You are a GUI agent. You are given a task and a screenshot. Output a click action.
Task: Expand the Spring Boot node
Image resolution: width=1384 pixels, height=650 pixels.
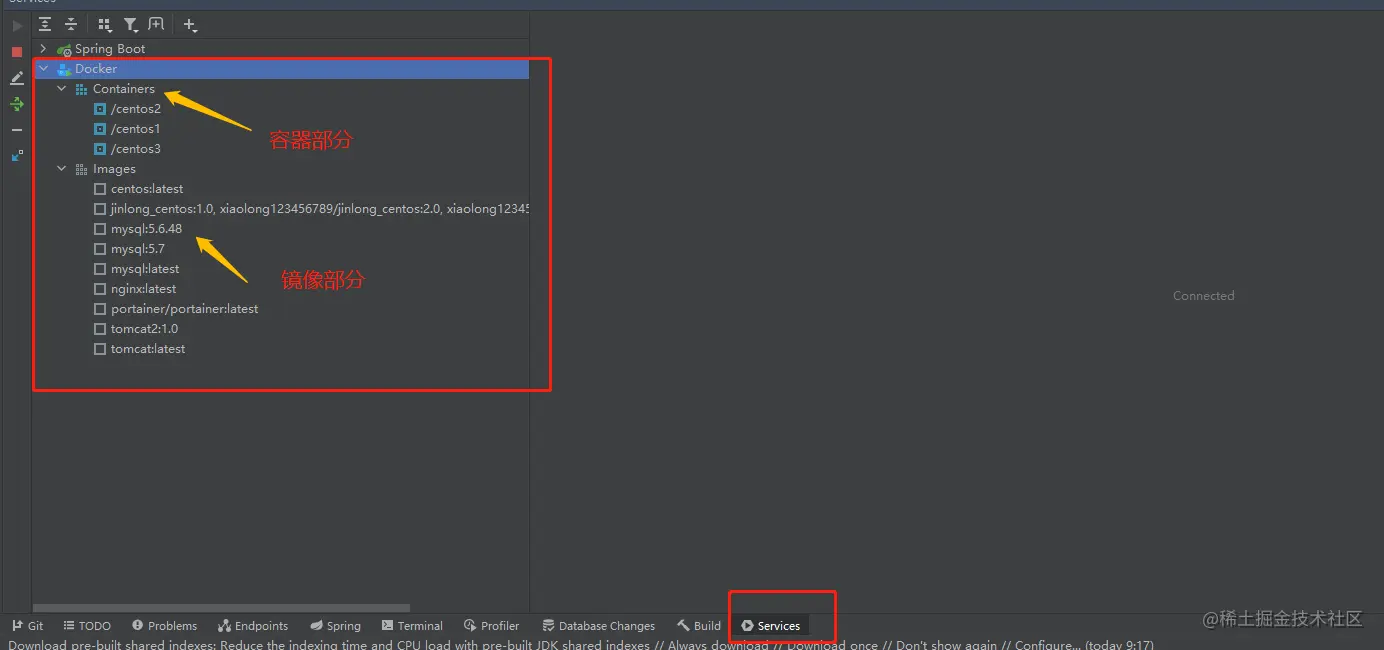(43, 48)
